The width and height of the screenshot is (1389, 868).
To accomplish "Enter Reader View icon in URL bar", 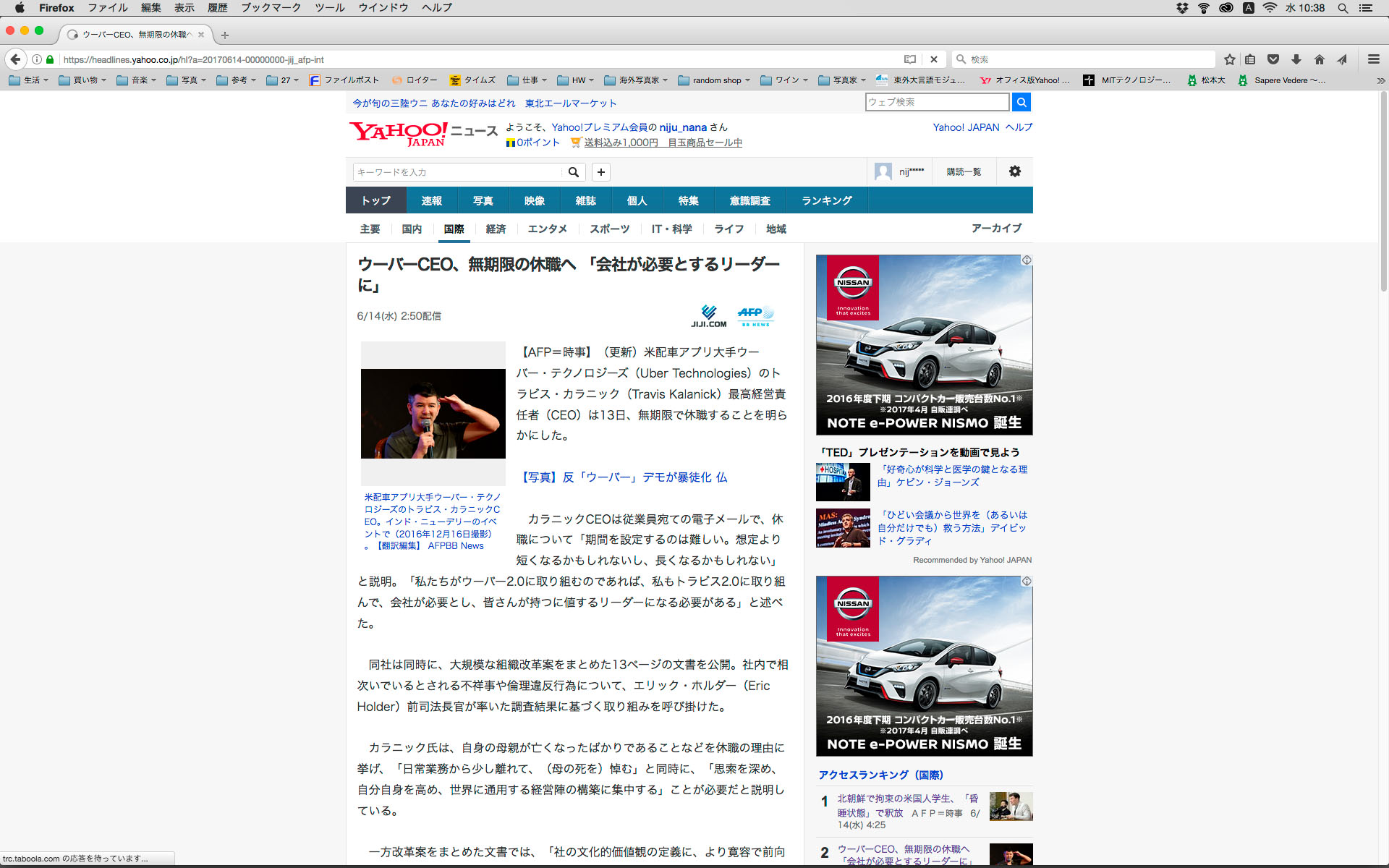I will [x=910, y=59].
